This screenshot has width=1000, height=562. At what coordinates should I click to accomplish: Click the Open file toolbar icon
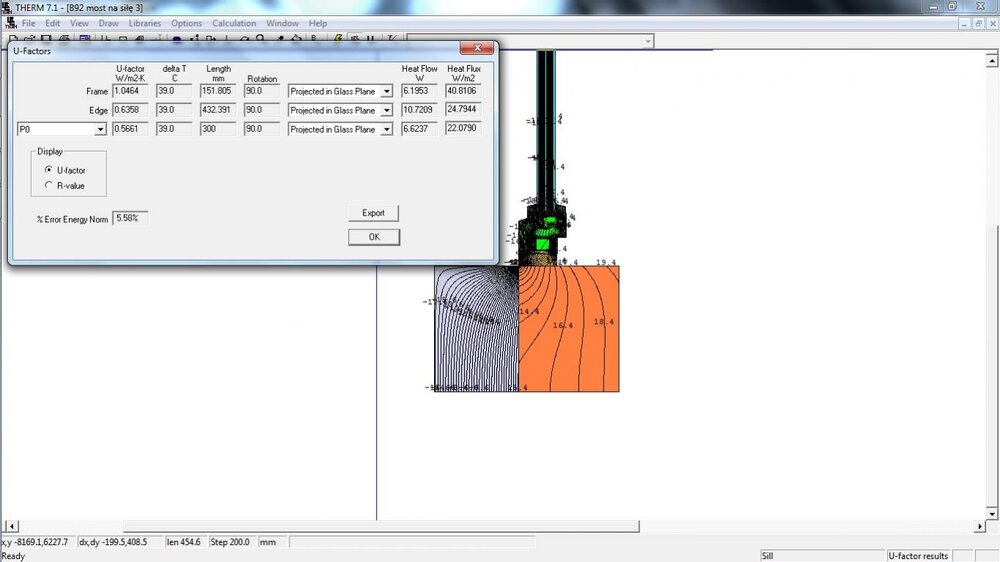coord(31,39)
